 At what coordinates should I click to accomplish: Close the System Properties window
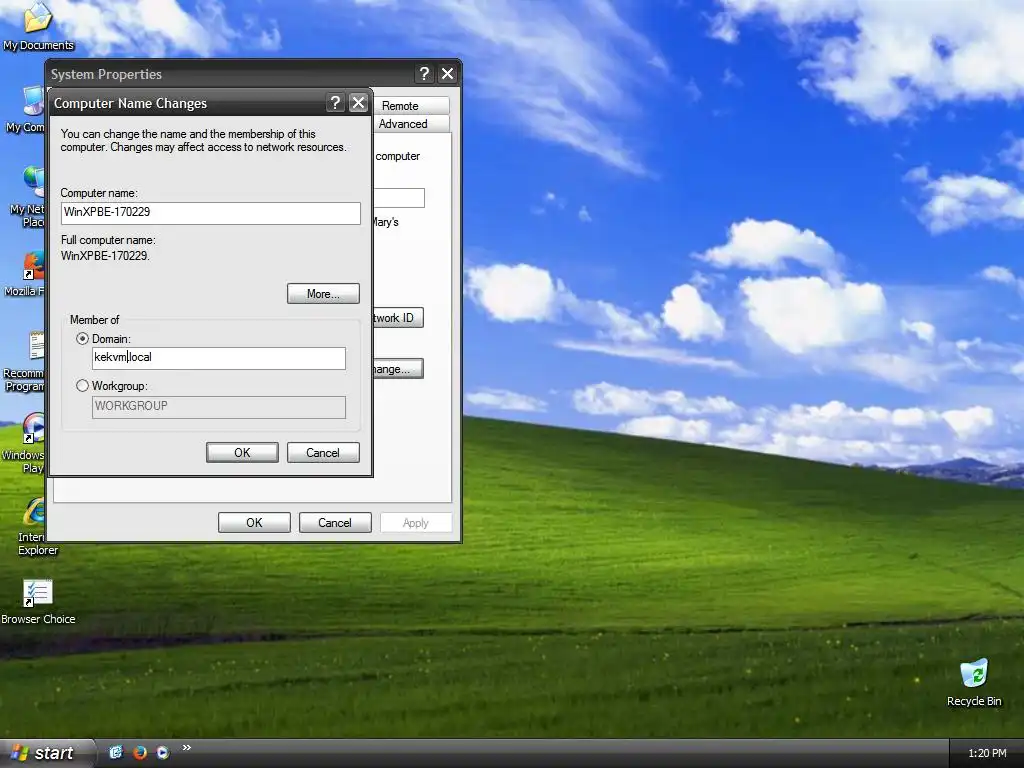[447, 74]
